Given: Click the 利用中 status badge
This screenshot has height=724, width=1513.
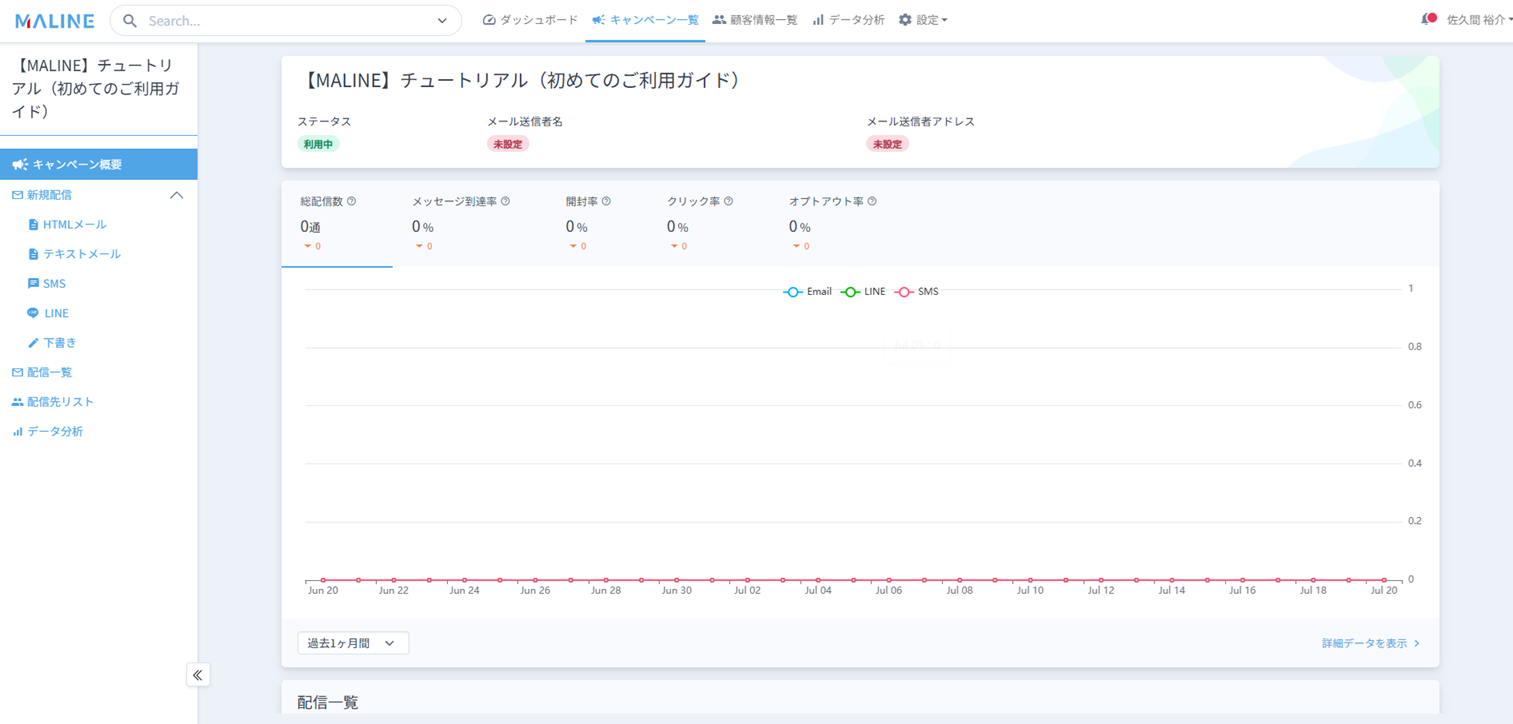Looking at the screenshot, I should [x=318, y=144].
